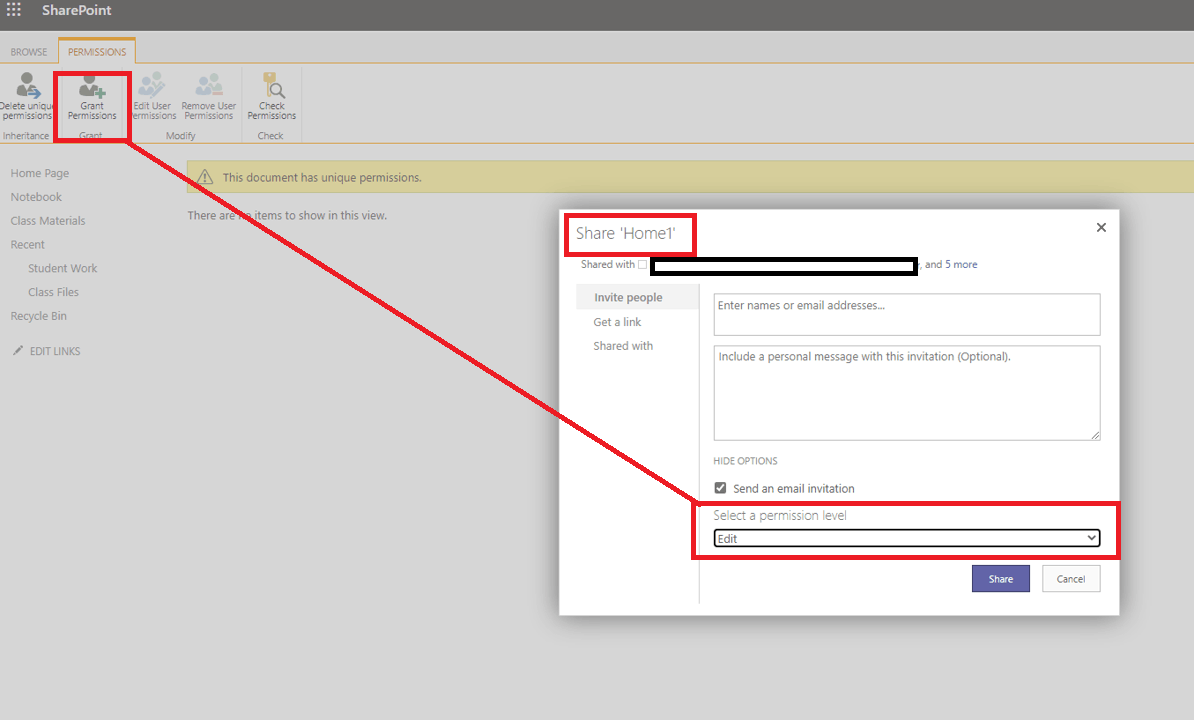Viewport: 1194px width, 720px height.
Task: Click the Grant Permissions ribbon icon
Action: pos(92,85)
